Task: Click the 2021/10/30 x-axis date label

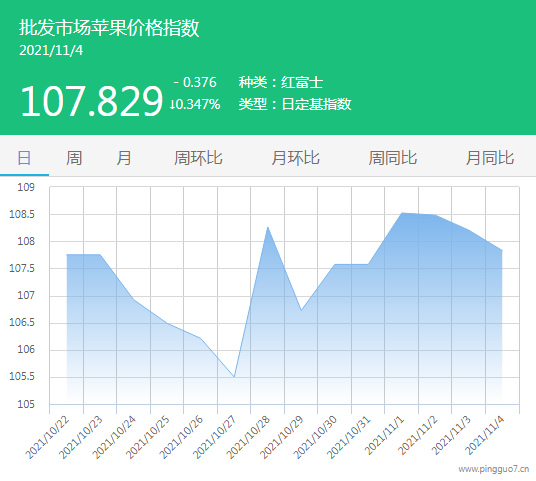Action: tap(315, 437)
